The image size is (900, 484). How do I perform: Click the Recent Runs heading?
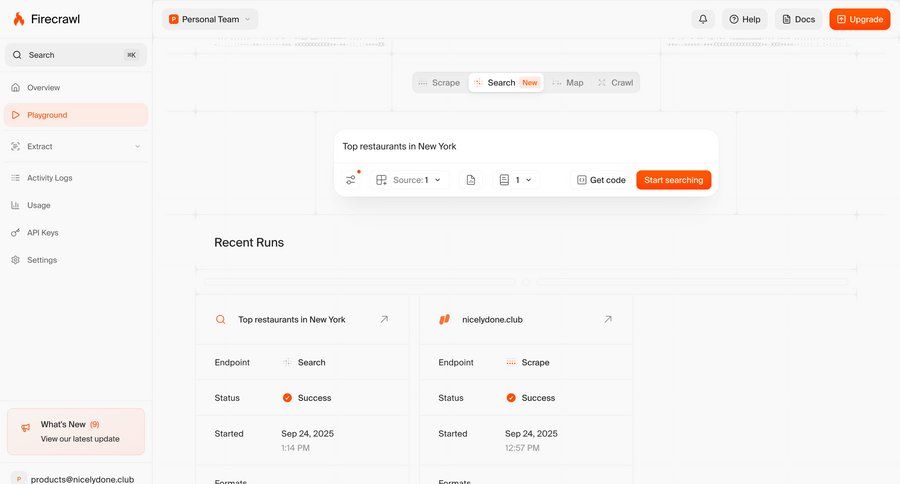pyautogui.click(x=249, y=242)
